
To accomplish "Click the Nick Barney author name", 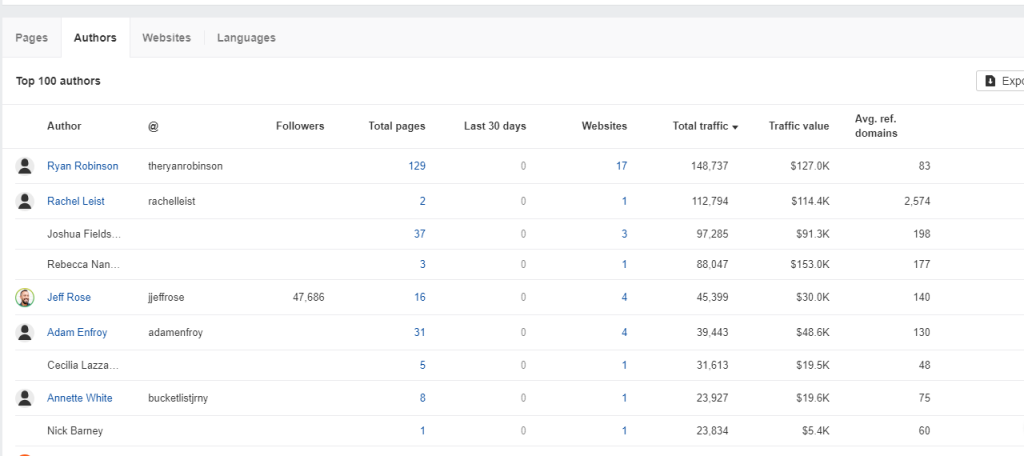I will (75, 431).
